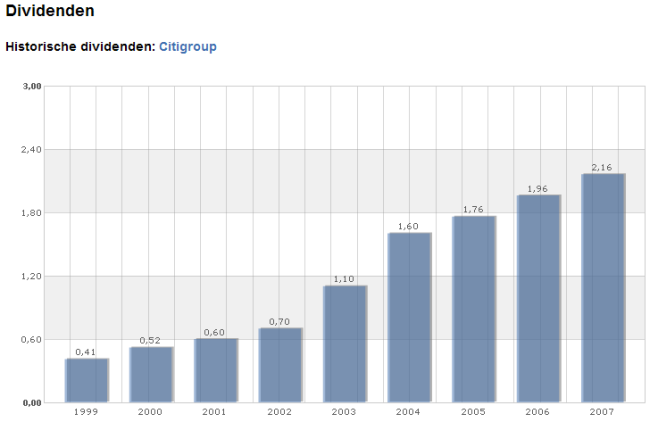Click the 1,10 value label
Viewport: 650px width, 422px height.
344,279
